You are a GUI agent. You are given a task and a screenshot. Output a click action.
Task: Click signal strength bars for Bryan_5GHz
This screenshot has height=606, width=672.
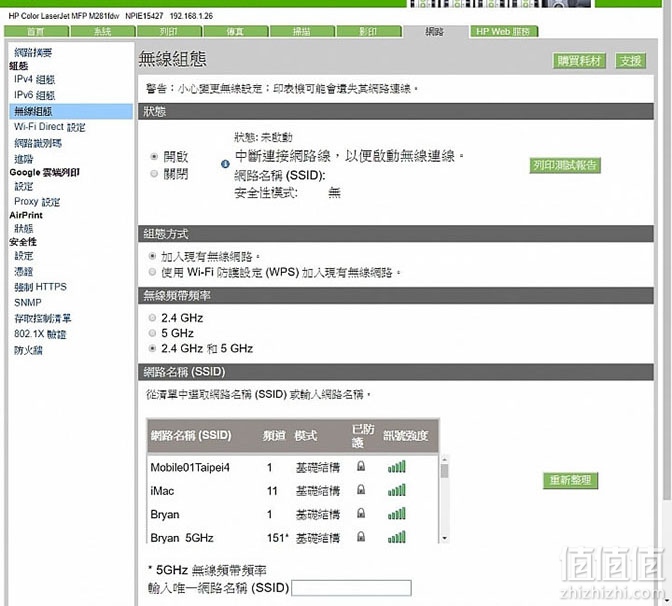tap(396, 537)
